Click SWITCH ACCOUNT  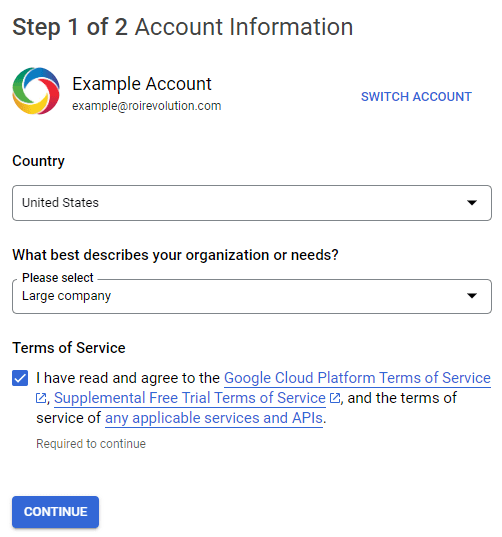coord(416,97)
